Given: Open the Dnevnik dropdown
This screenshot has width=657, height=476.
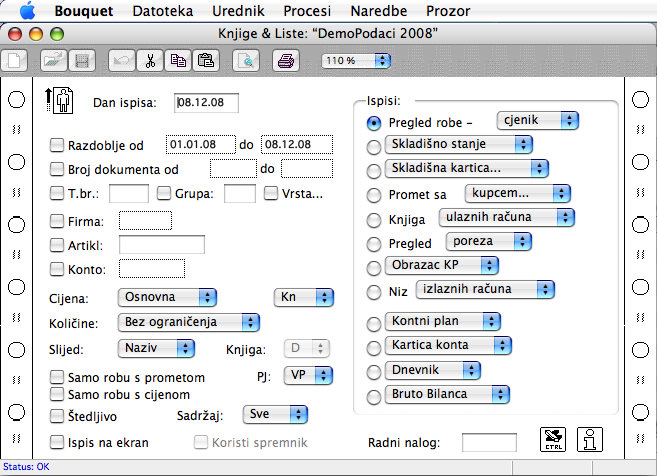Looking at the screenshot, I should pyautogui.click(x=433, y=371).
